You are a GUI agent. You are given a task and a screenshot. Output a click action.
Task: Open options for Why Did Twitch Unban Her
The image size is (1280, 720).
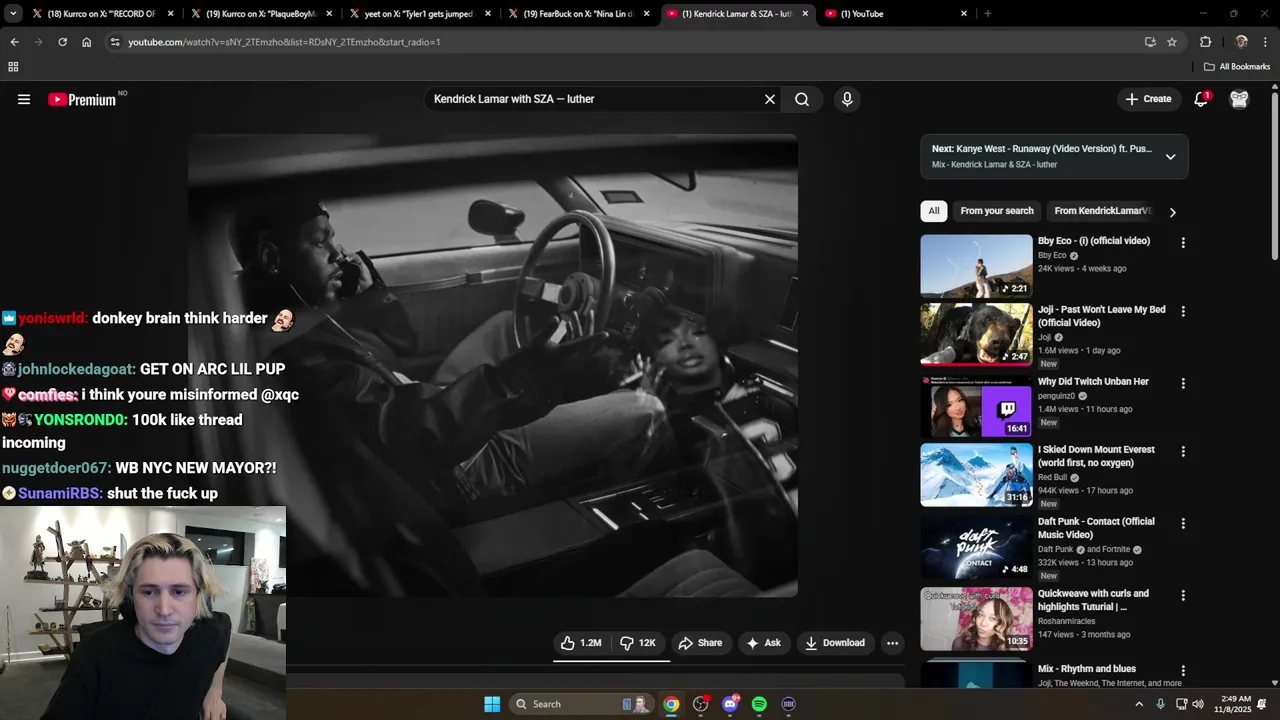[1183, 384]
